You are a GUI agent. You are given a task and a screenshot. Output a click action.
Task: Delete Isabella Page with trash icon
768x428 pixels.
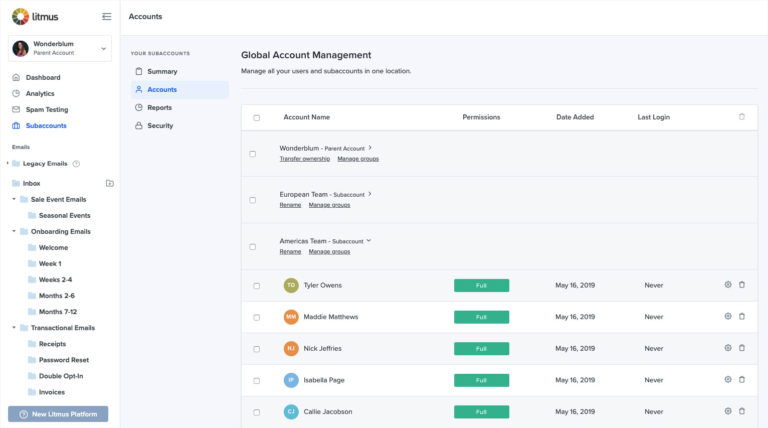[x=742, y=380]
